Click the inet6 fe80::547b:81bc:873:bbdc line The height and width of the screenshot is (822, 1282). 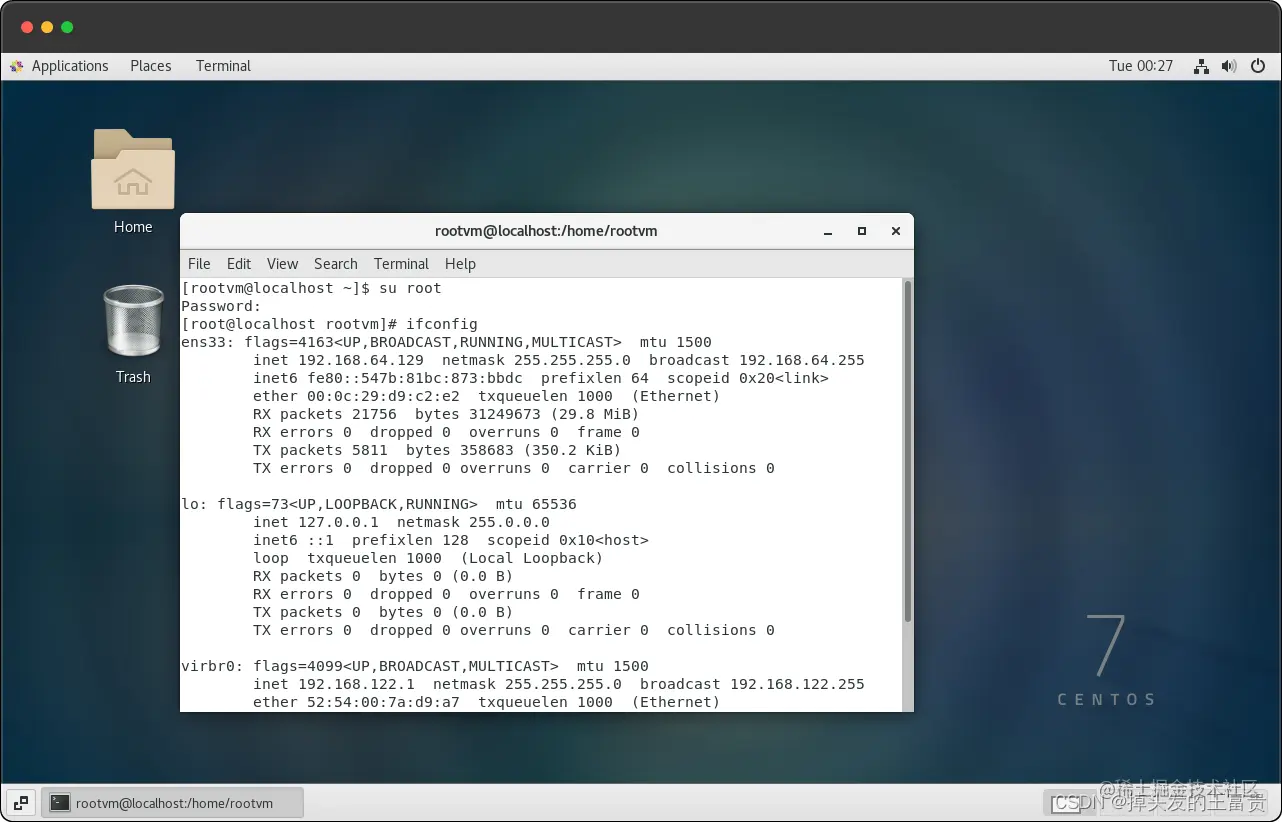pyautogui.click(x=541, y=378)
